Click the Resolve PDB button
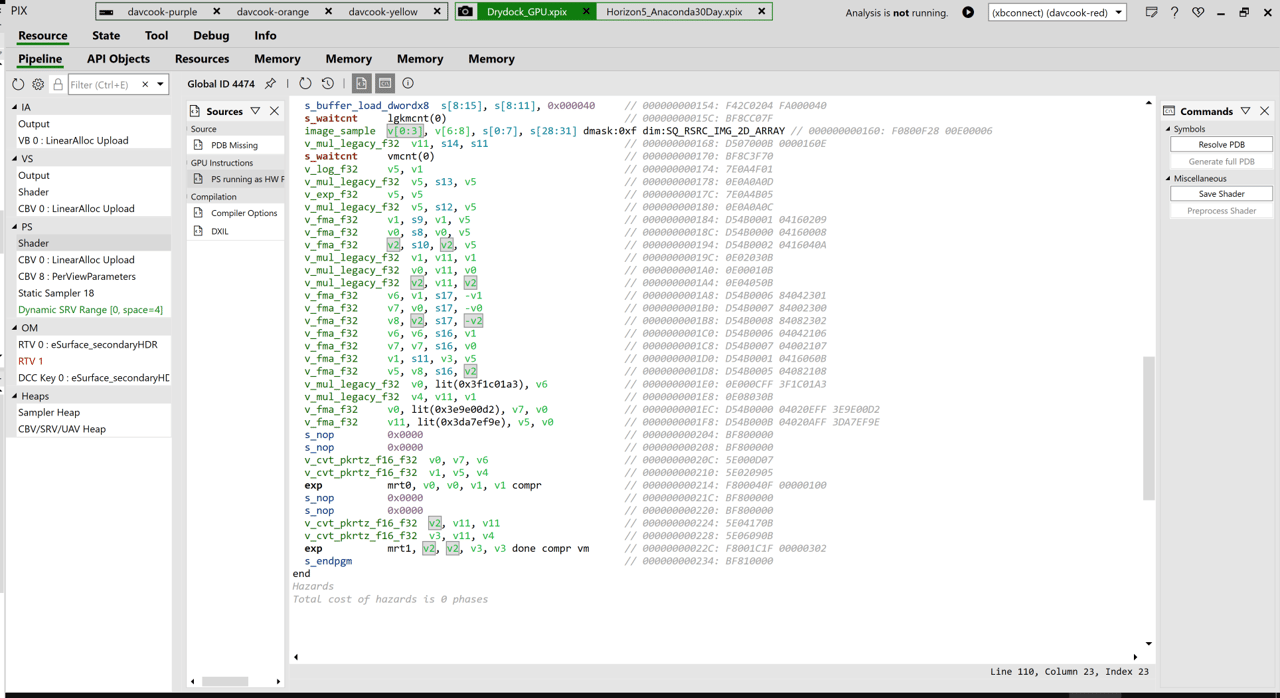 coord(1221,144)
